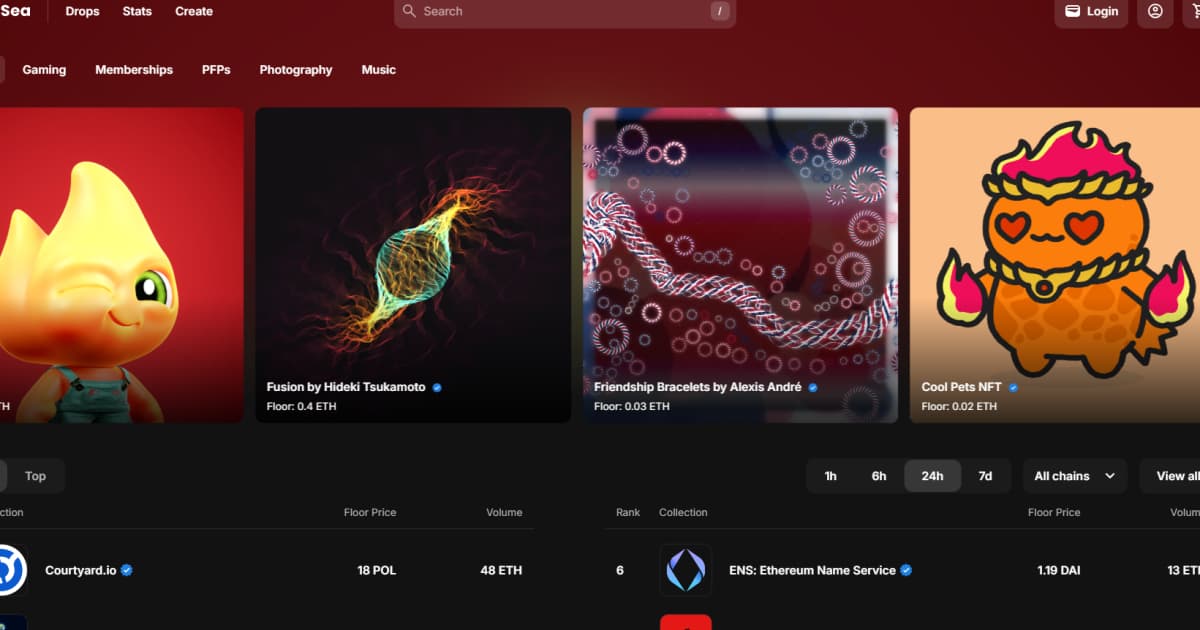
Task: Click Floor: 0.02 ETH text
Action: point(959,407)
